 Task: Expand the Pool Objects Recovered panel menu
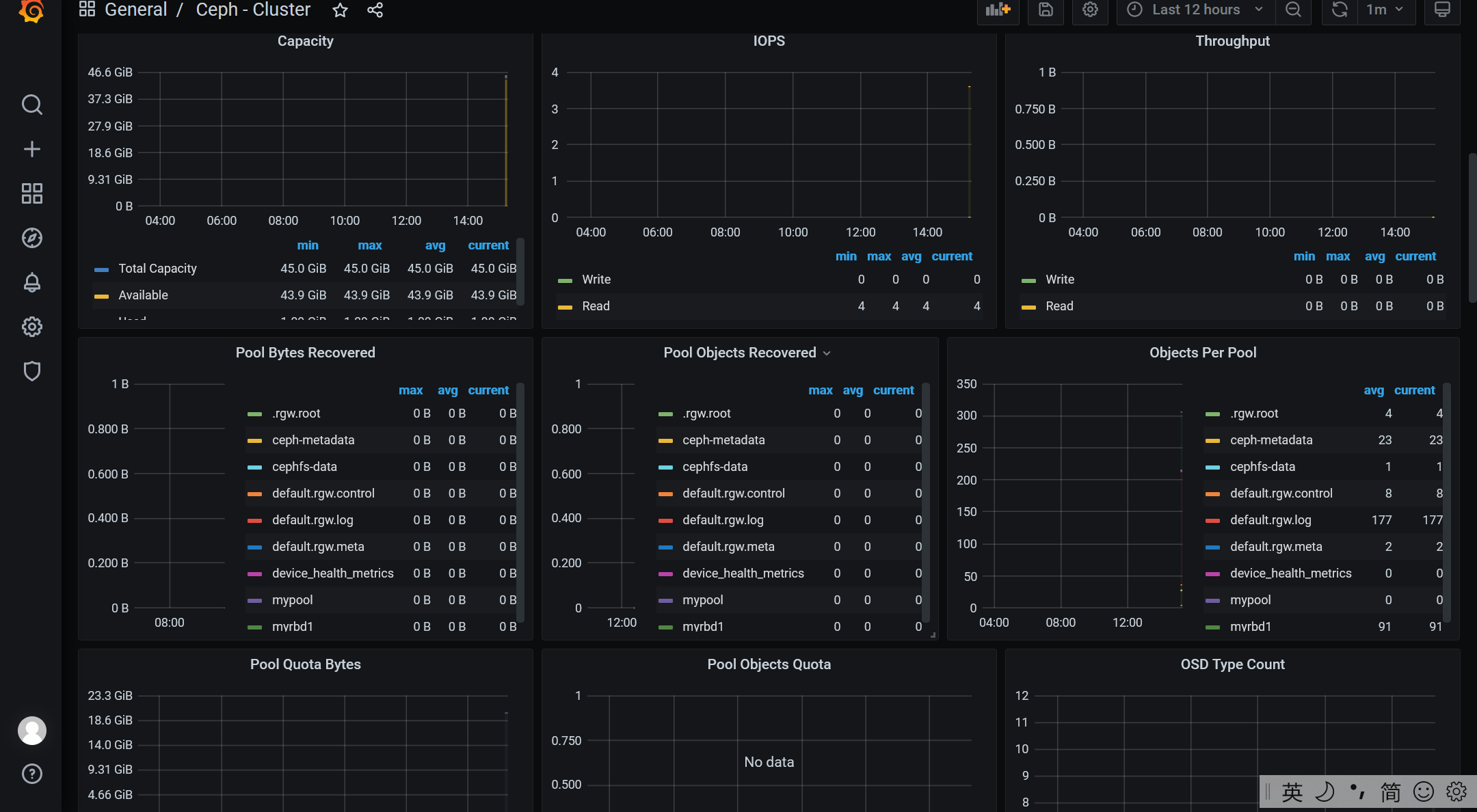coord(827,353)
